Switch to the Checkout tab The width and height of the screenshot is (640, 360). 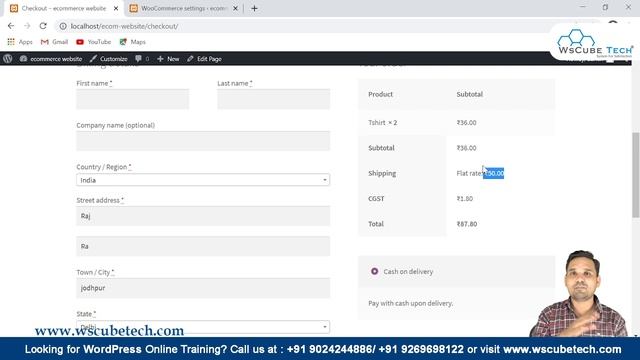point(63,8)
